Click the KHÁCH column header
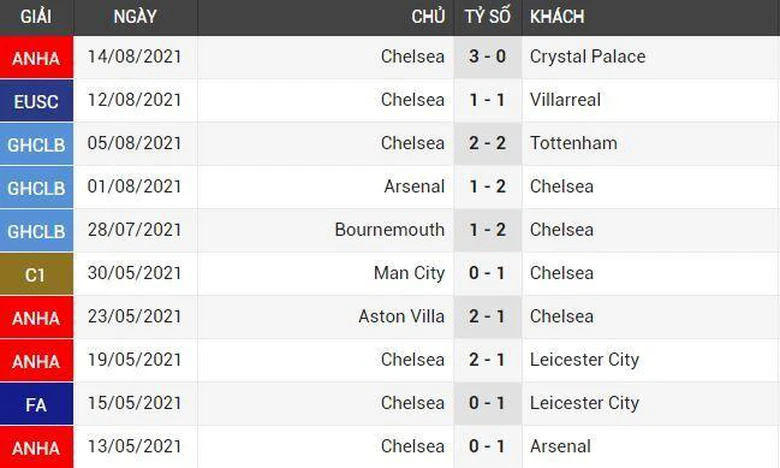Screen dimensions: 780x468 [x=557, y=17]
